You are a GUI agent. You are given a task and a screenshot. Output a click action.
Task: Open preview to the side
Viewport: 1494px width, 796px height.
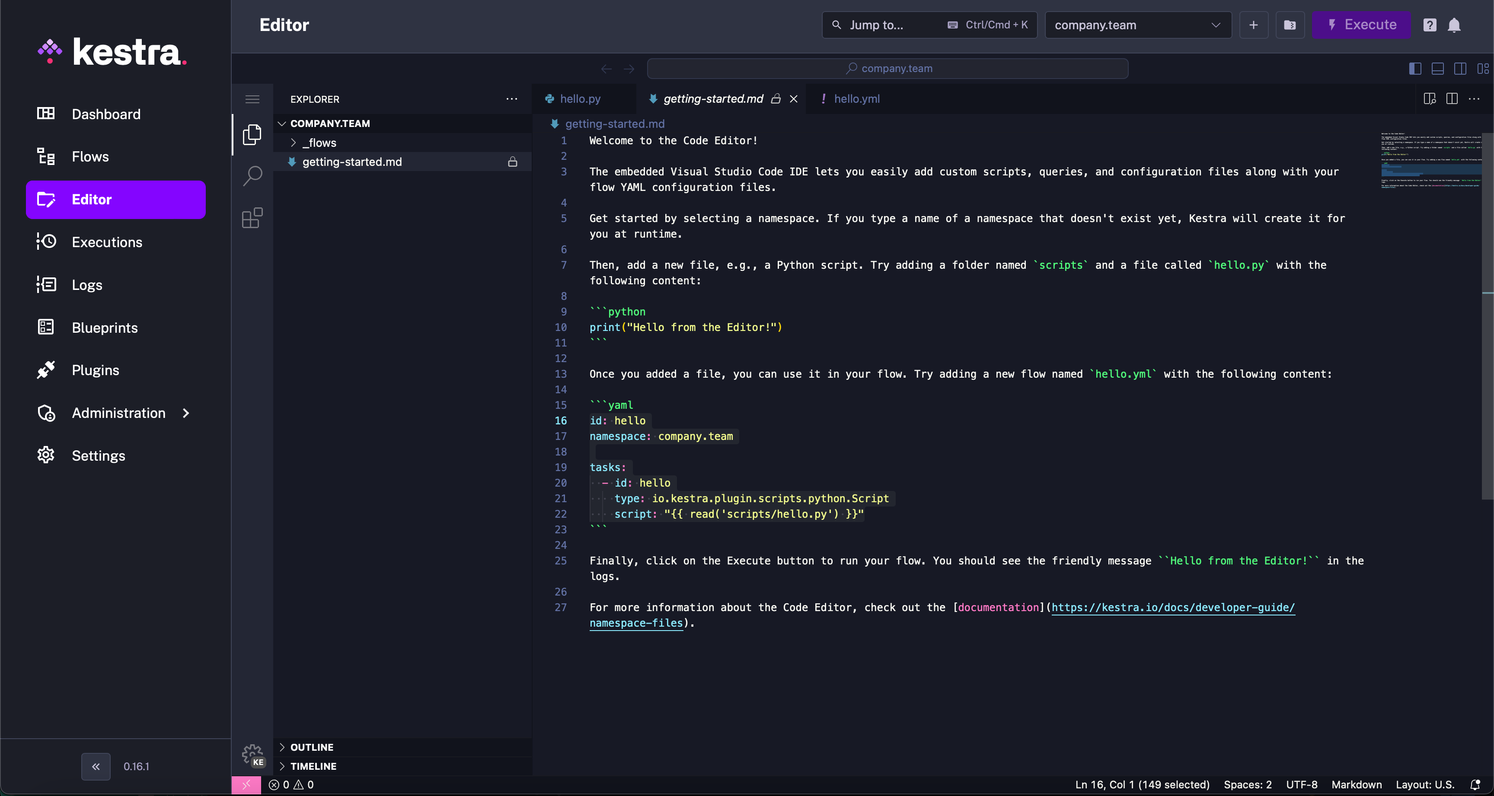[1430, 99]
